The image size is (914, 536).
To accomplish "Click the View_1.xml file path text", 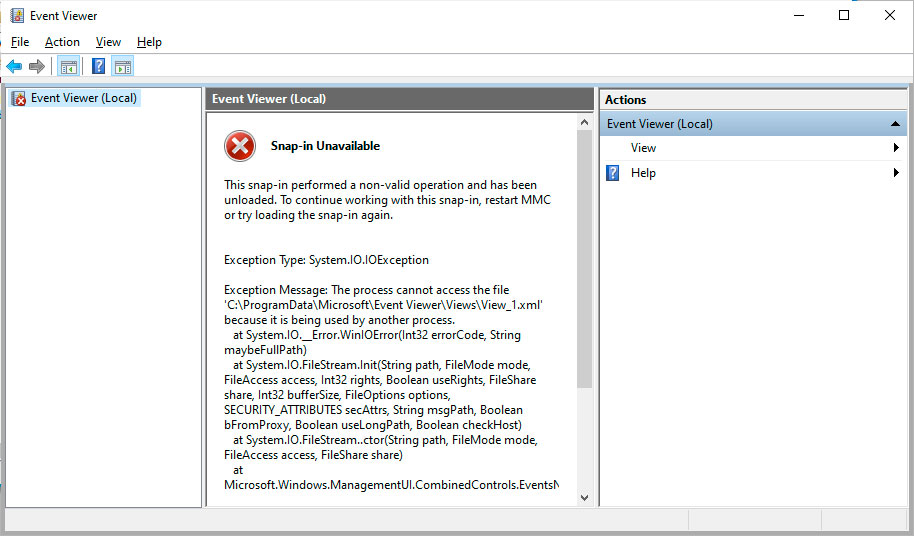I will (384, 305).
